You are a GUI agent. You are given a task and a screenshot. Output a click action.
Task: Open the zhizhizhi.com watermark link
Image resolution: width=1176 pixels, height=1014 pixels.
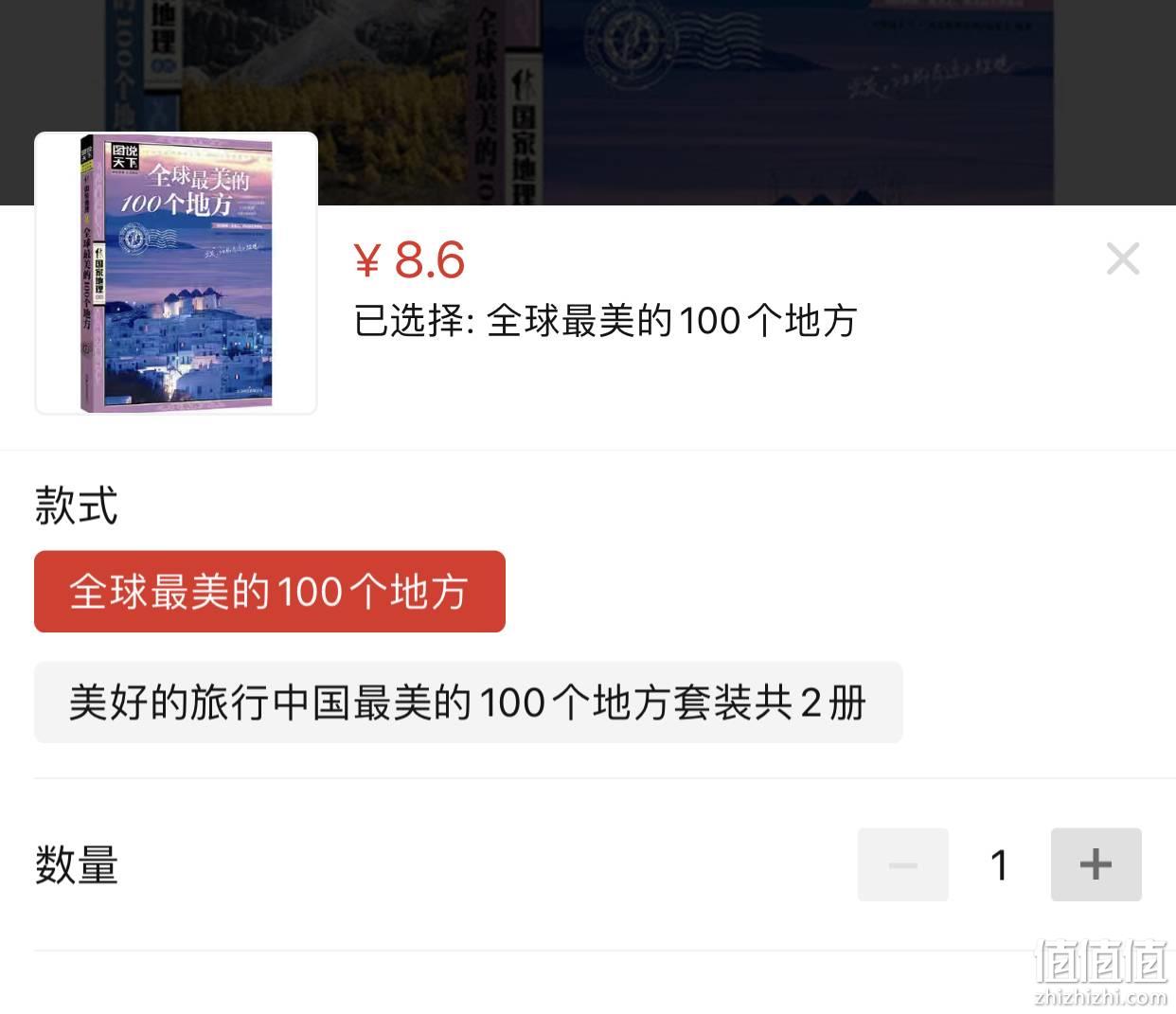coord(1101,997)
